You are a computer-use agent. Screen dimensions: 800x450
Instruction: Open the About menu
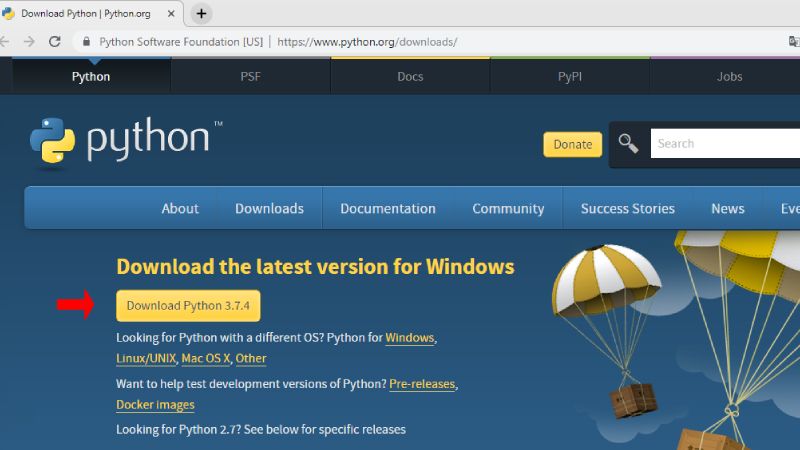coord(180,208)
